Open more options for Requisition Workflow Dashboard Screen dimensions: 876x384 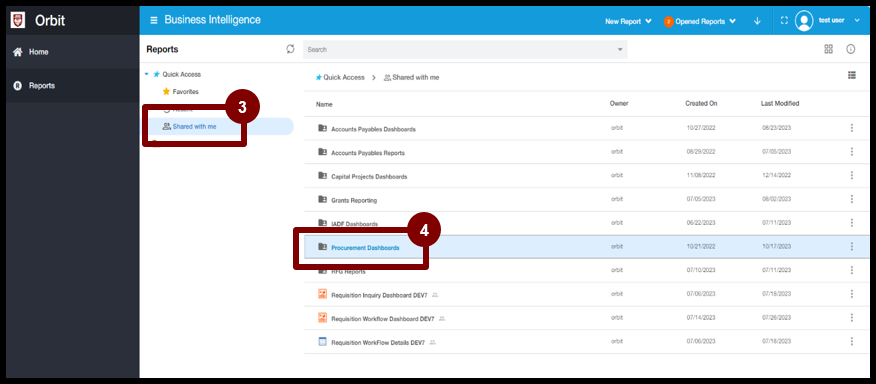click(851, 317)
